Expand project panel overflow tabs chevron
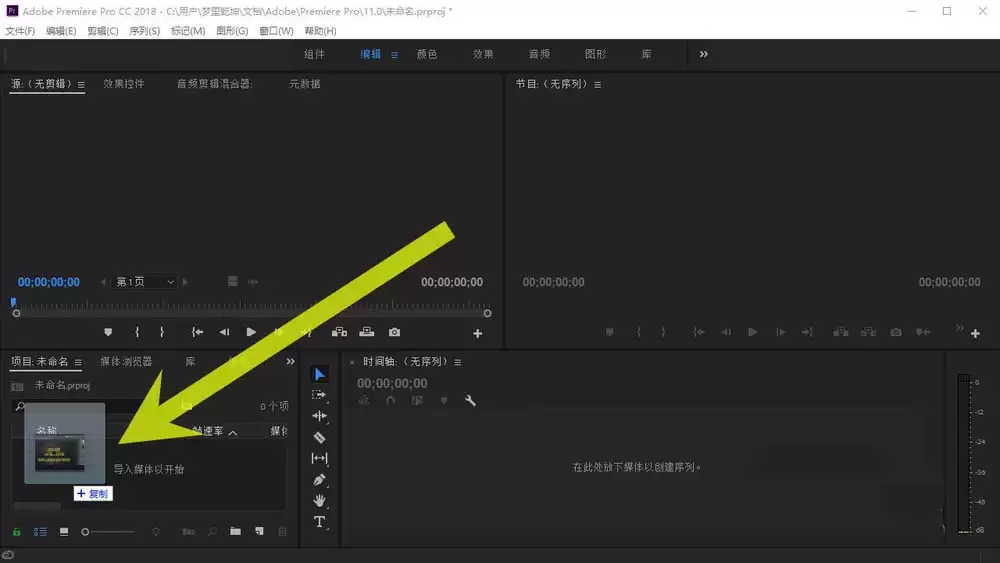The width and height of the screenshot is (1000, 563). coord(290,362)
